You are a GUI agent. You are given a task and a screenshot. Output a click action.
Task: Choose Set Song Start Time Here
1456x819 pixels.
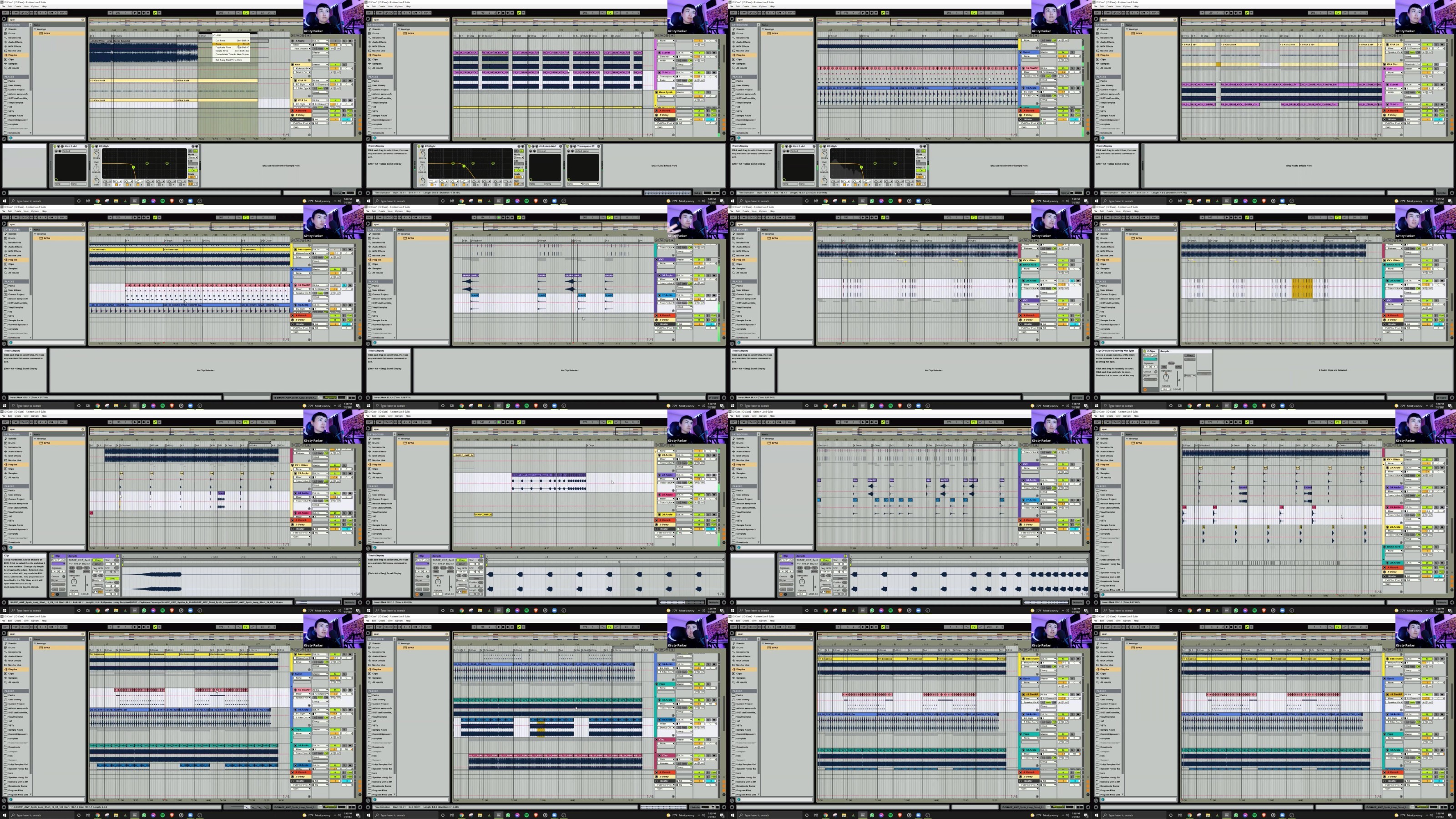click(x=231, y=60)
